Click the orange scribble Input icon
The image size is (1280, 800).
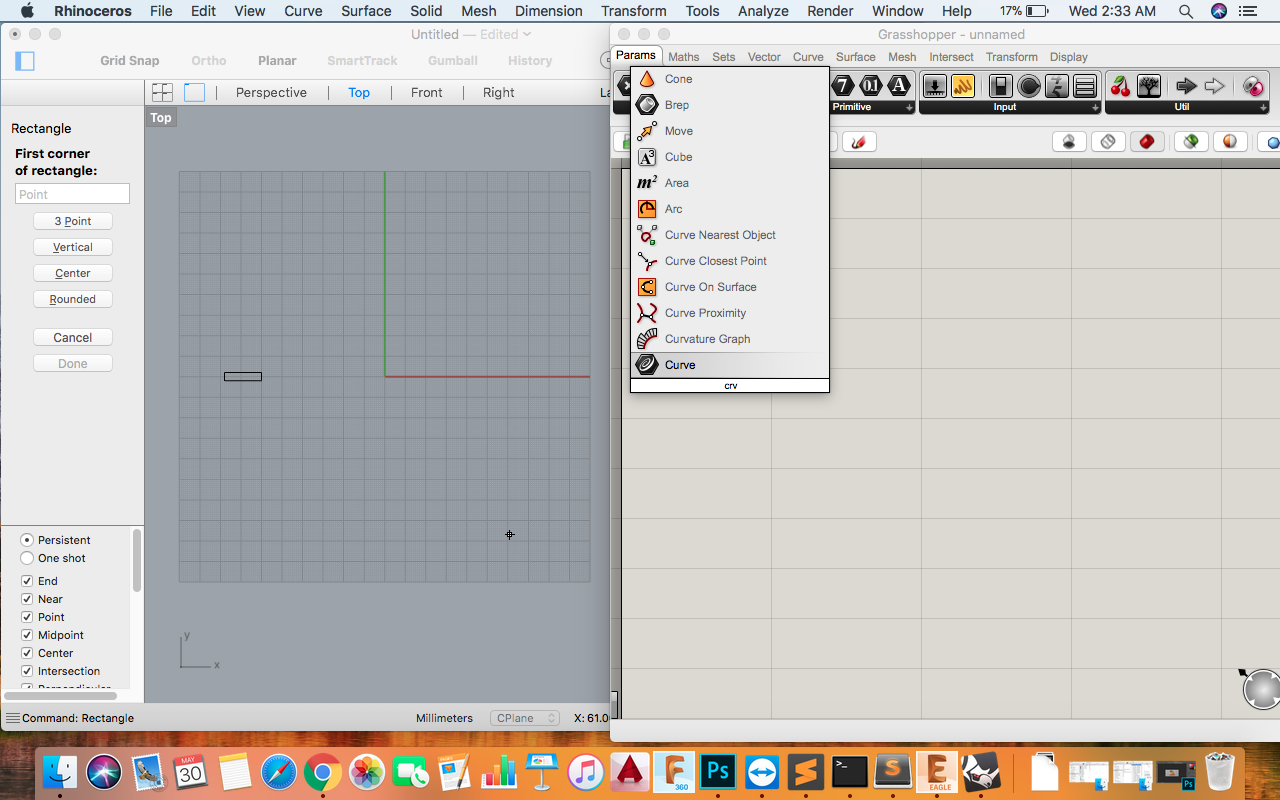[963, 86]
